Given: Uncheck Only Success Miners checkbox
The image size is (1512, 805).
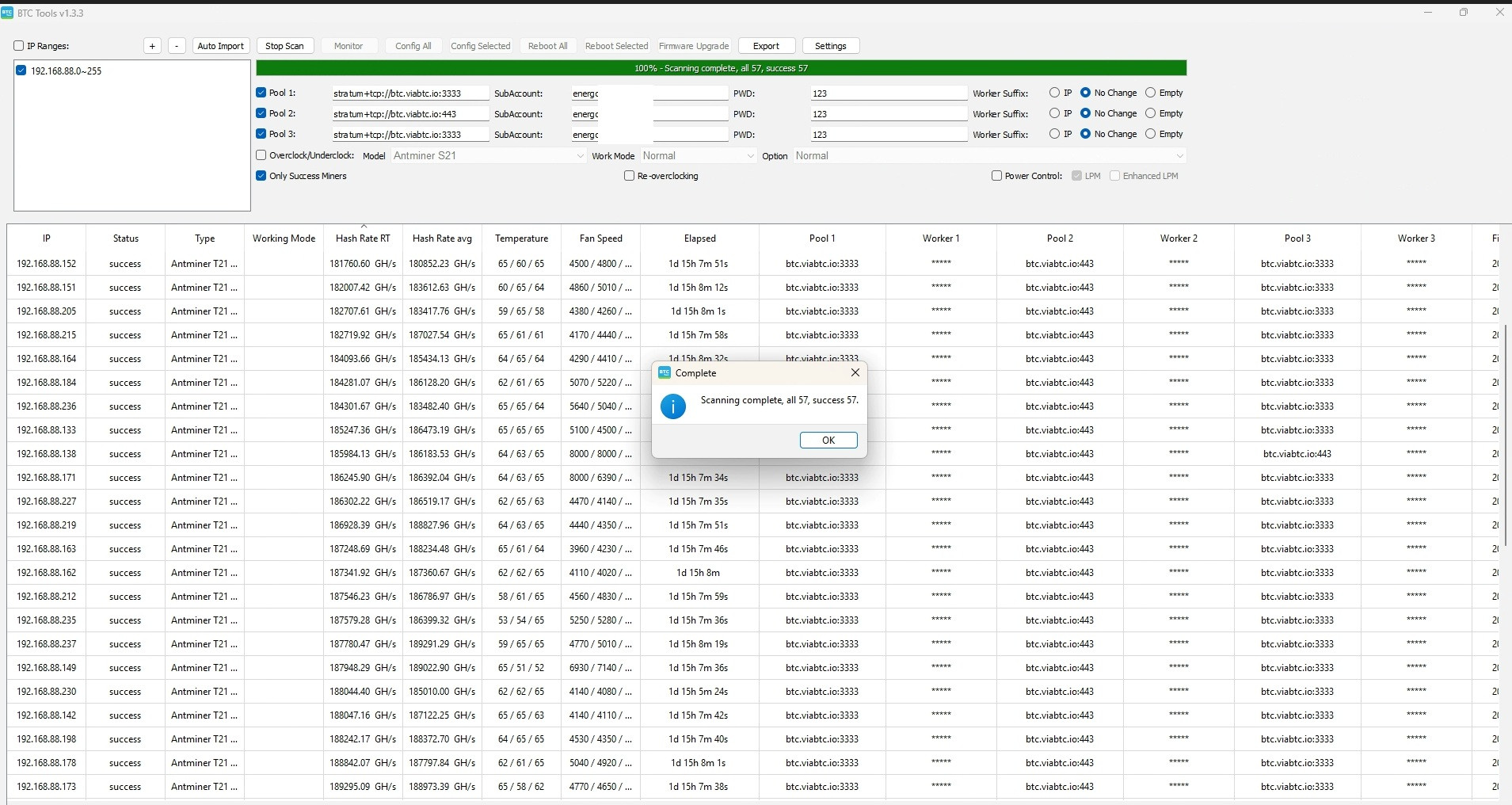Looking at the screenshot, I should pyautogui.click(x=261, y=176).
